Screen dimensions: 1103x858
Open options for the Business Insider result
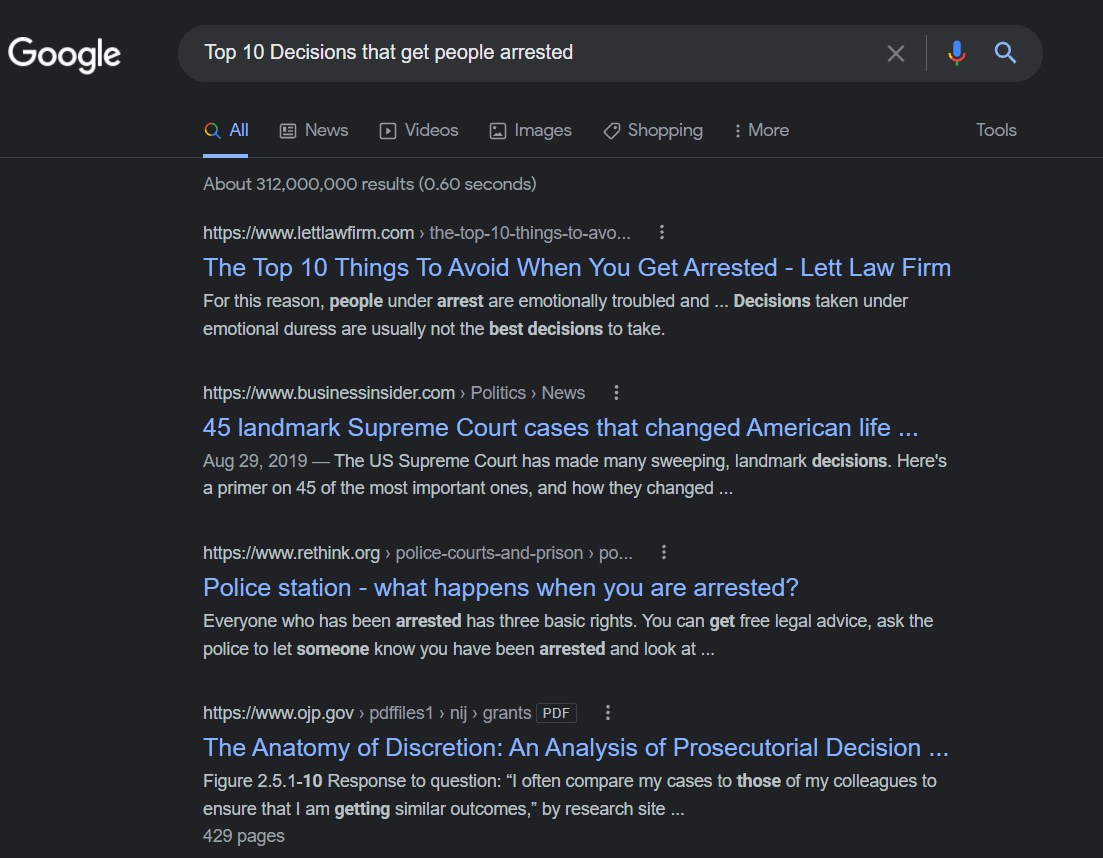[x=617, y=393]
